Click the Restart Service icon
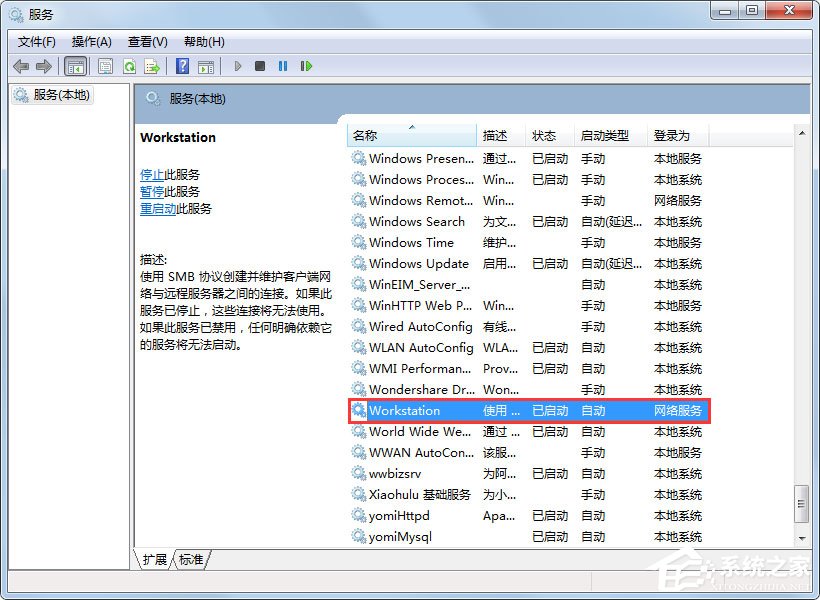Image resolution: width=820 pixels, height=600 pixels. 306,66
